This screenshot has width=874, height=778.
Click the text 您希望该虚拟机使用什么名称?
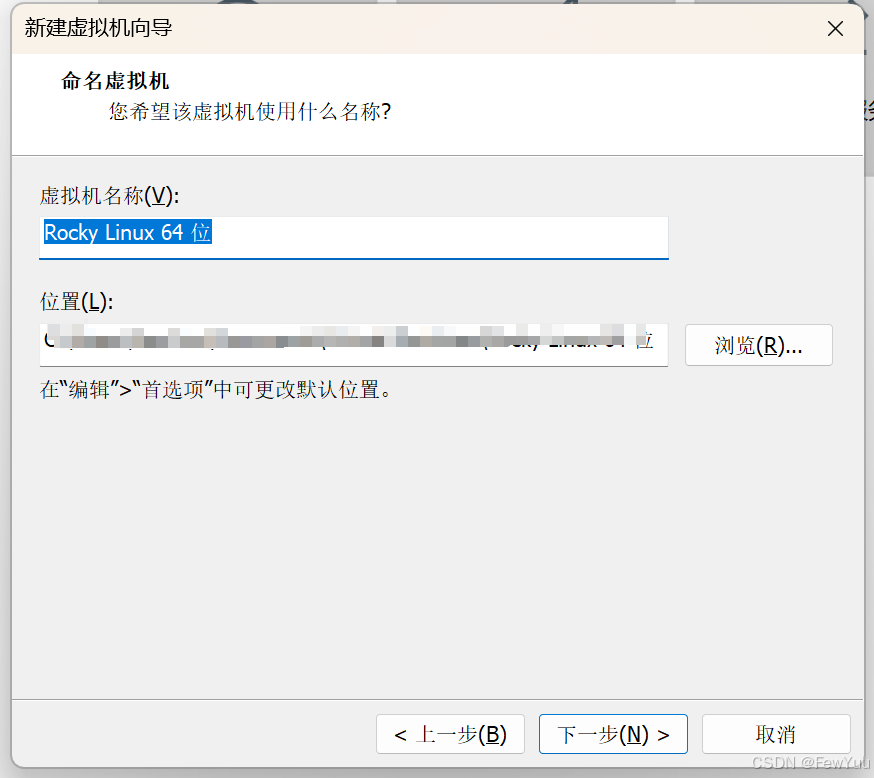coord(250,111)
